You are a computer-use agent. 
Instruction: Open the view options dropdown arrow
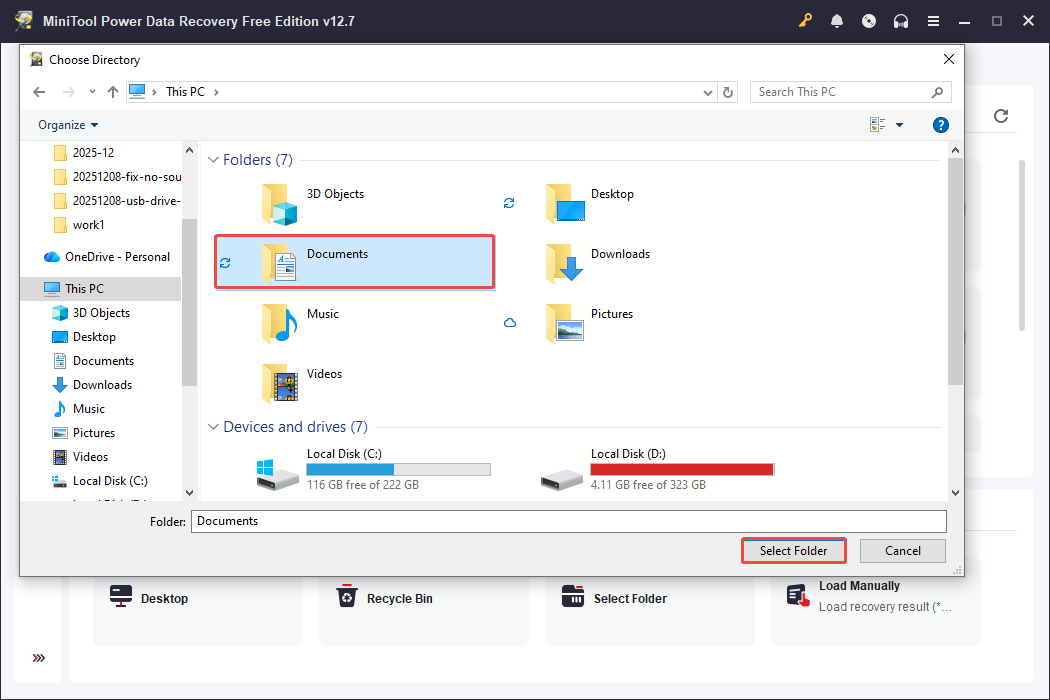[x=899, y=125]
